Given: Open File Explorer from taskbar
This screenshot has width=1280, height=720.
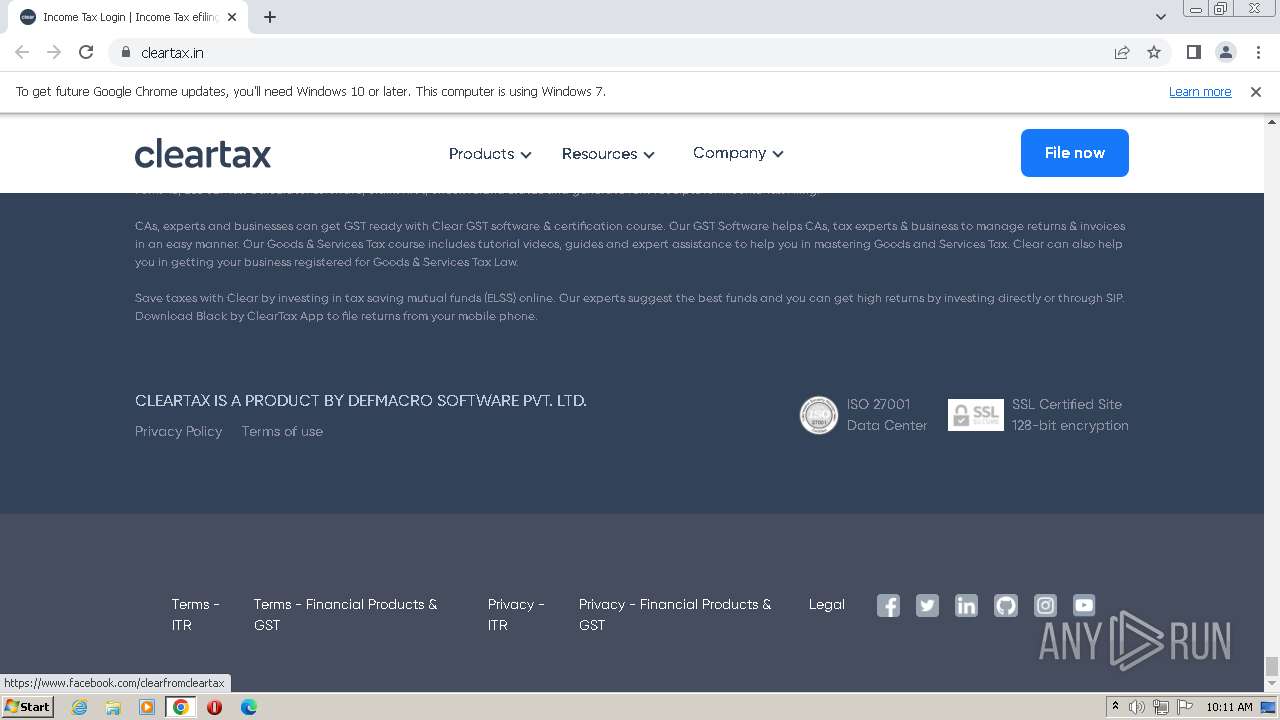Looking at the screenshot, I should pos(113,707).
